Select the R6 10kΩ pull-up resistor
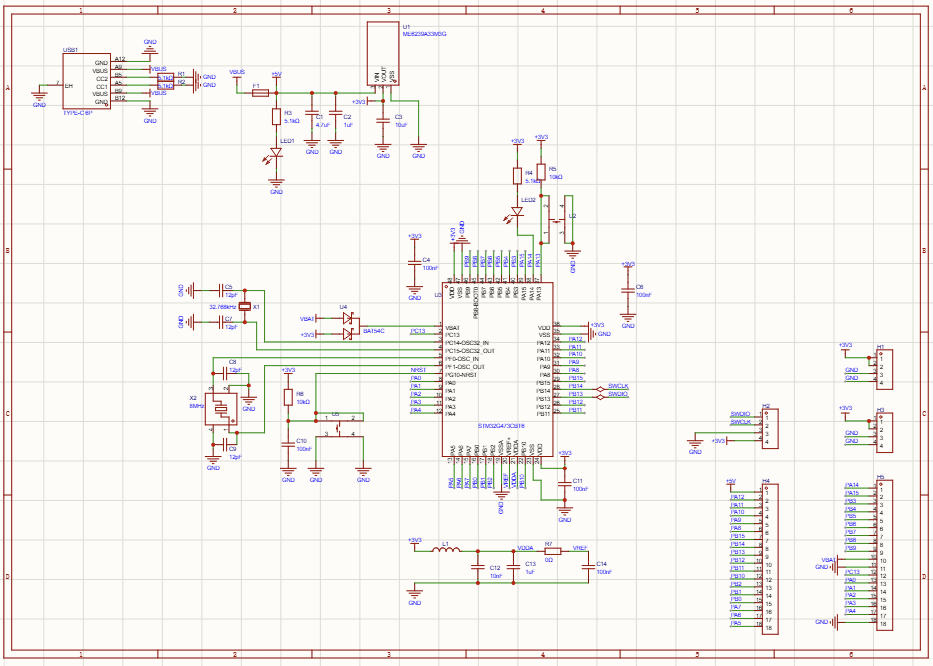Screen dimensions: 933x666 click(288, 396)
